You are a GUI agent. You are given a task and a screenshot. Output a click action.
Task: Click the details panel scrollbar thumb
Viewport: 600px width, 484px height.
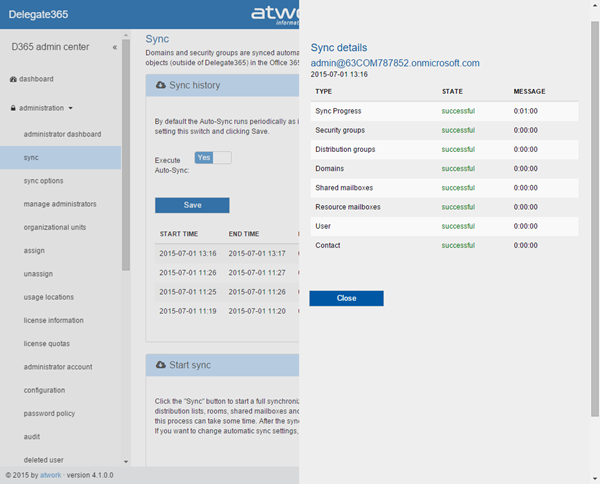595,219
